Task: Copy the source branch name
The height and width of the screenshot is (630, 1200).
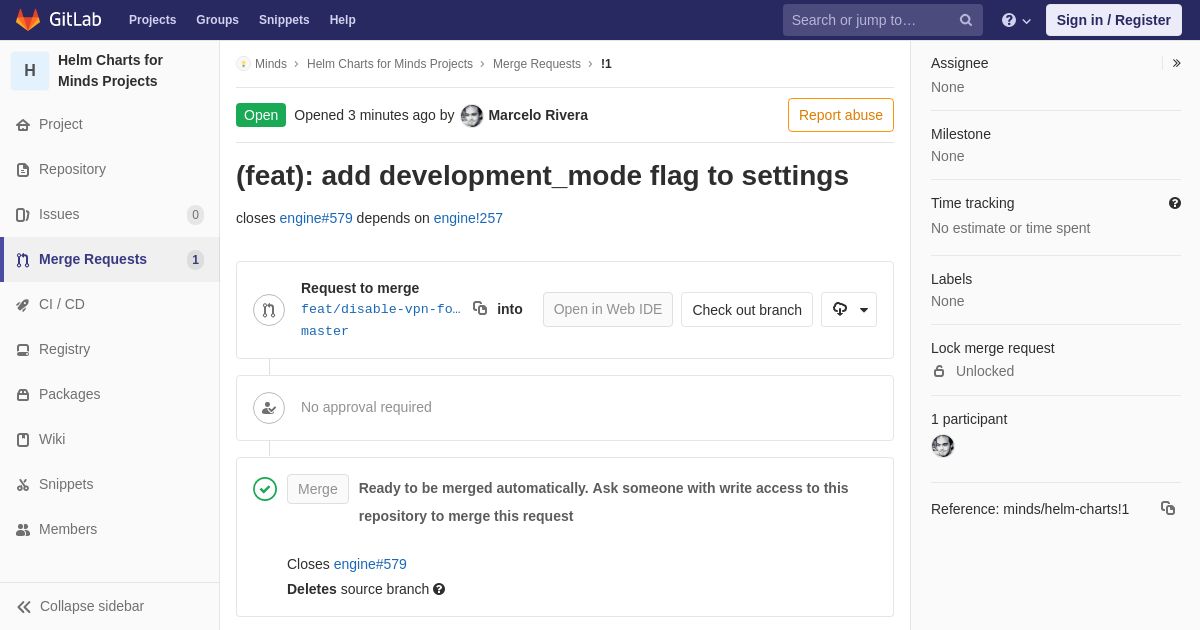Action: pos(480,309)
